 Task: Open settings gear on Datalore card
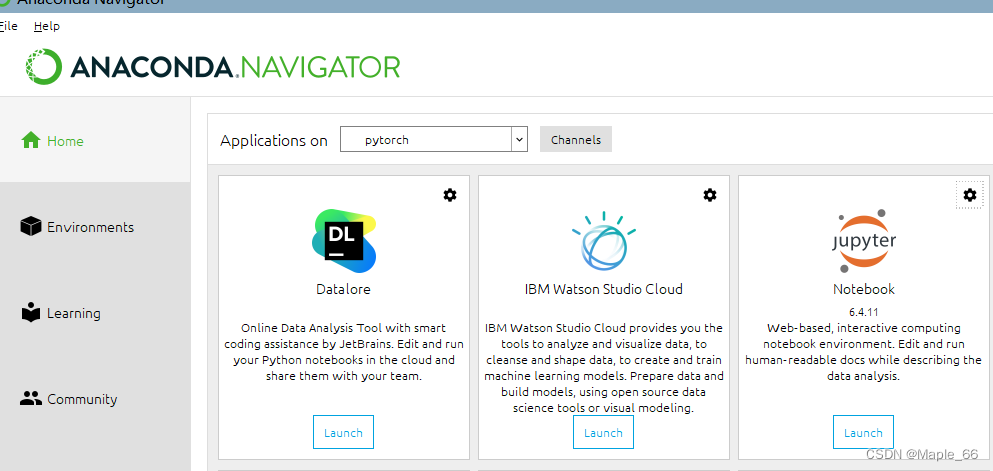coord(450,195)
